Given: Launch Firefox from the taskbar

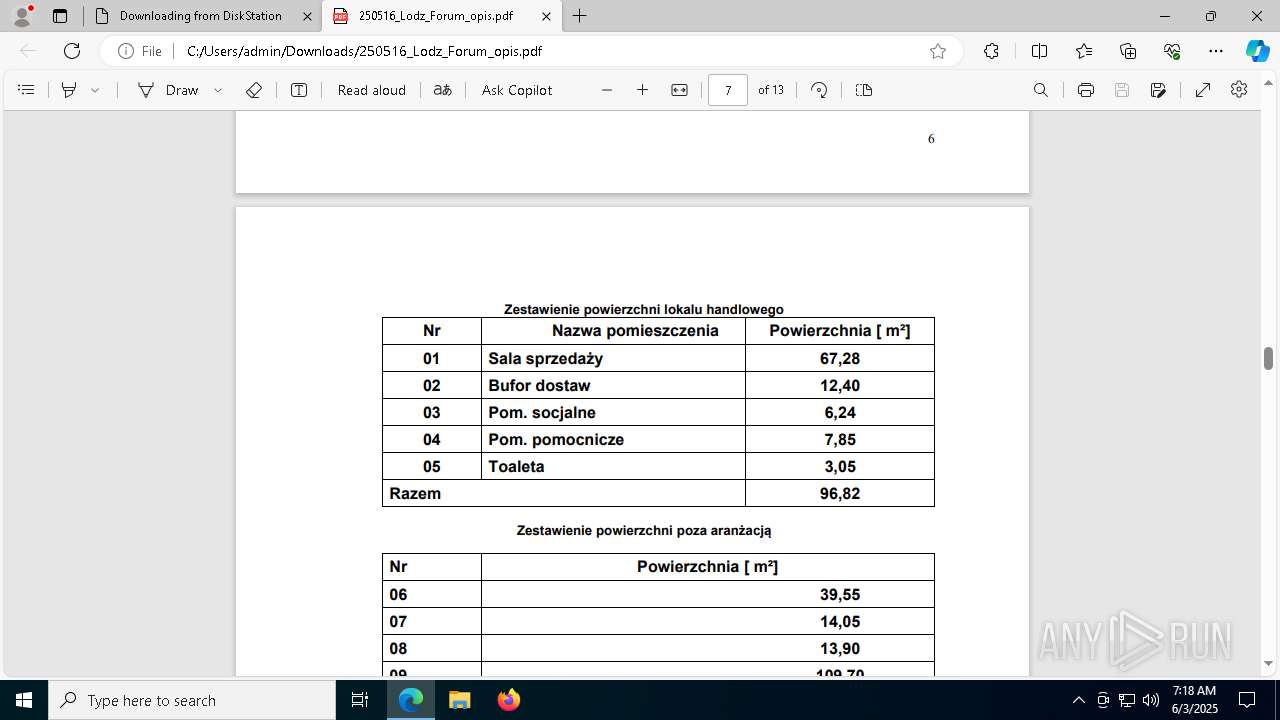Looking at the screenshot, I should point(508,700).
